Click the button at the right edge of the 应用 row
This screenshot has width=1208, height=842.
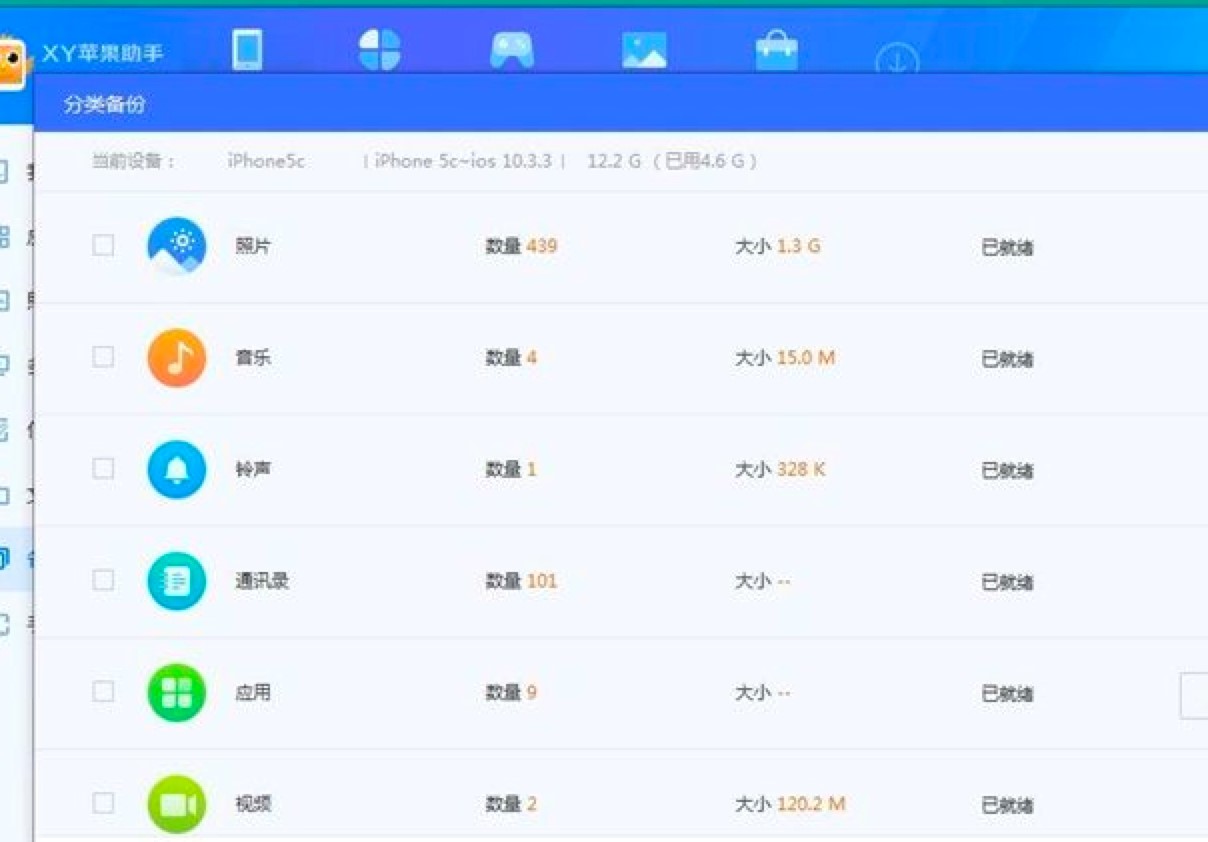point(1194,696)
